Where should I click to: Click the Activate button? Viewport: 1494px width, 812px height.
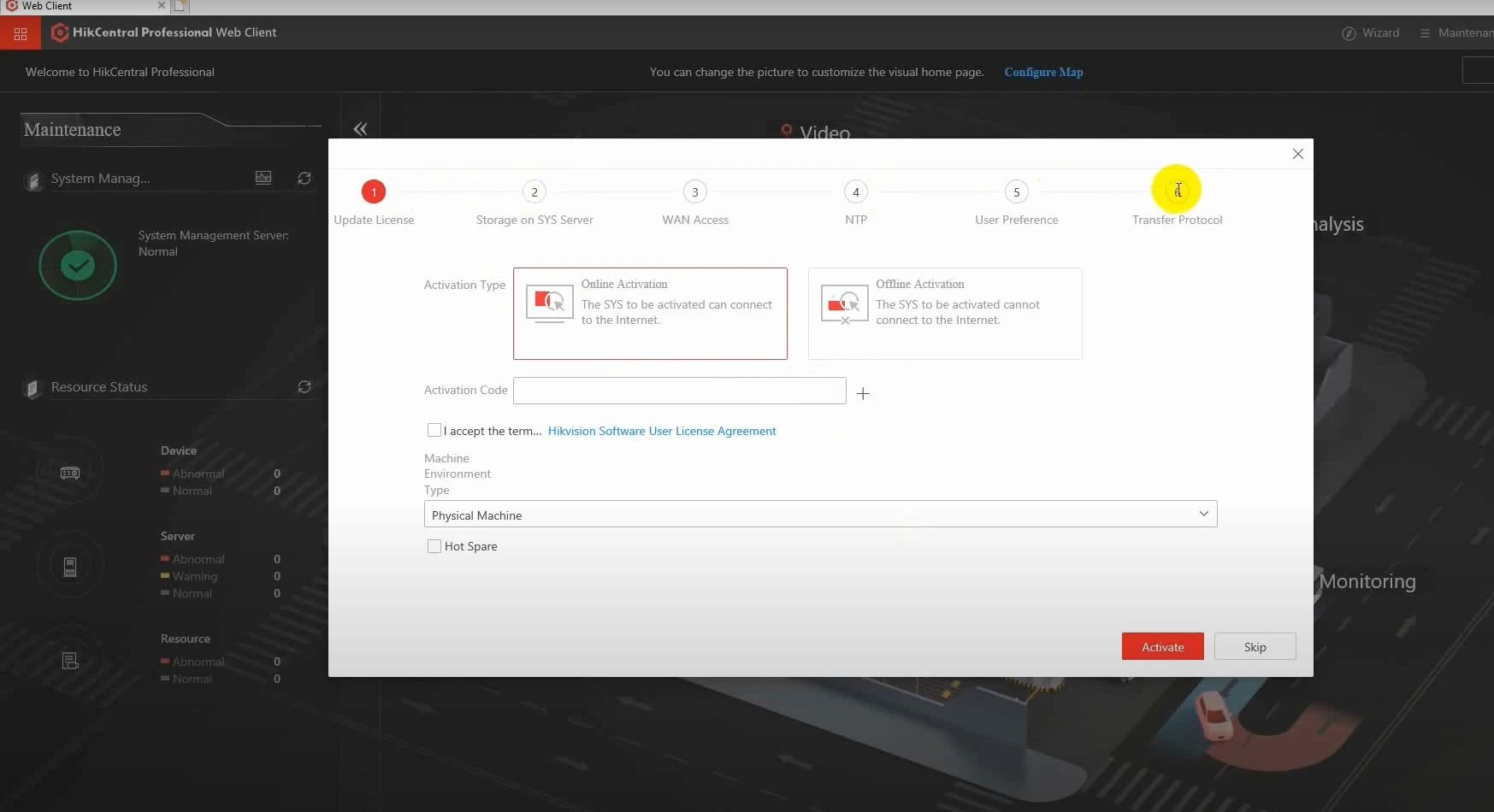tap(1163, 647)
